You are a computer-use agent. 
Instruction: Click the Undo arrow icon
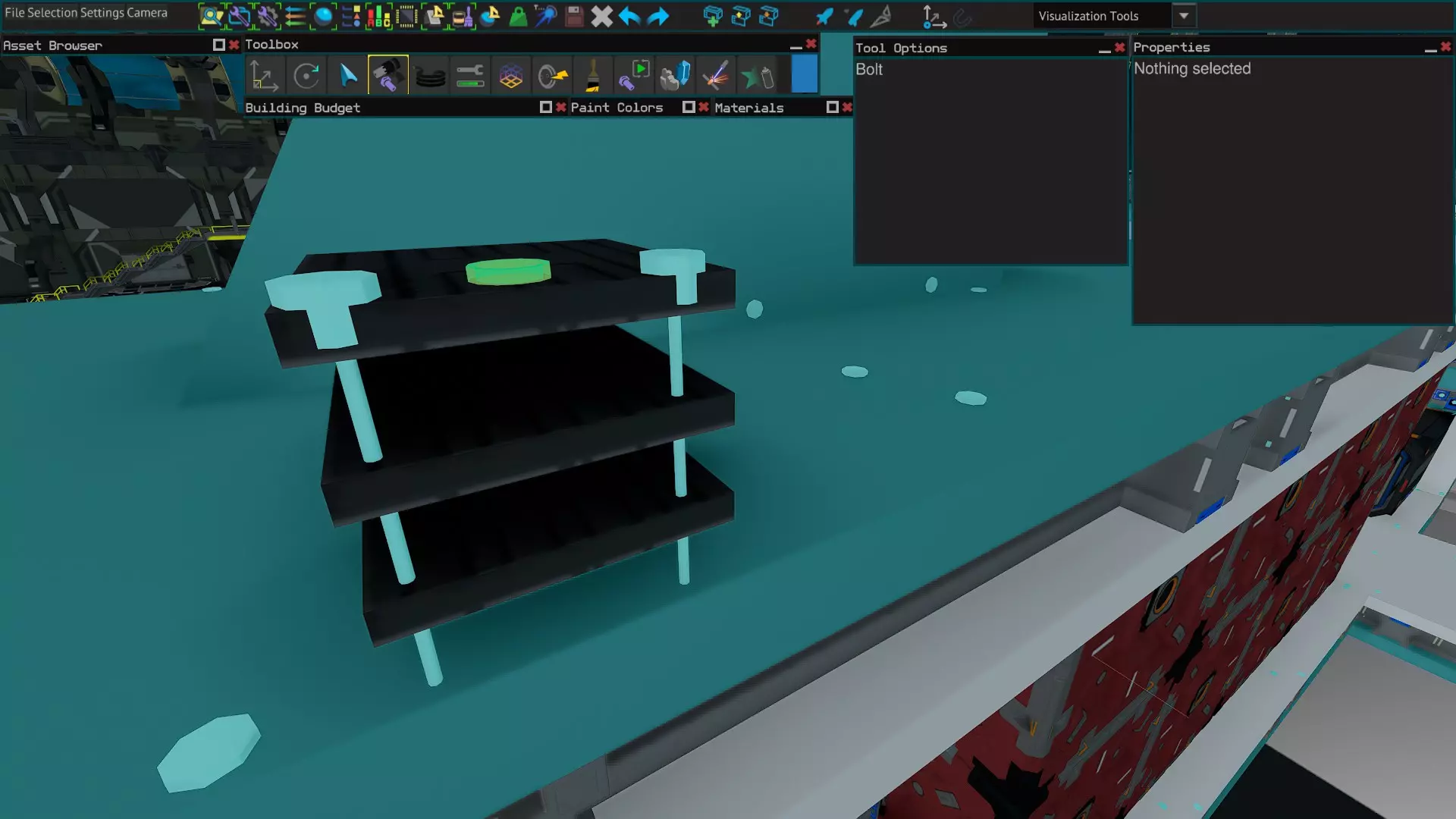click(x=629, y=16)
